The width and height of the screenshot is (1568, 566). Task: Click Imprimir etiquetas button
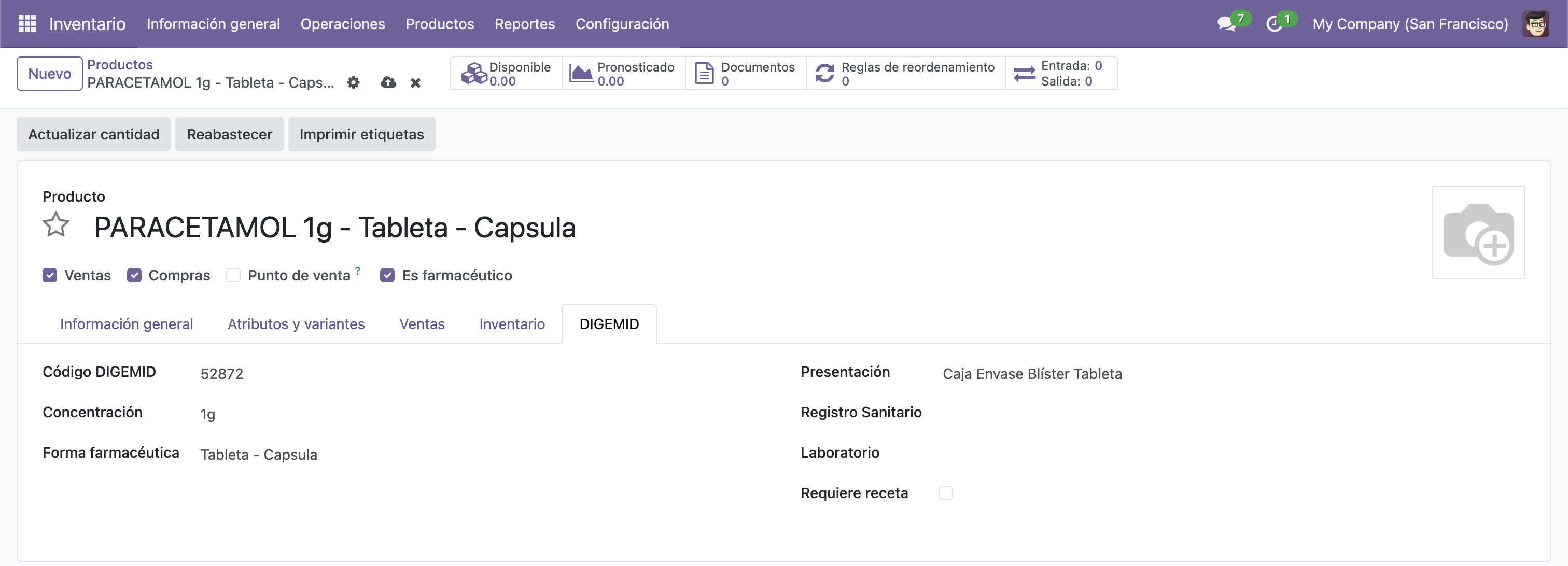point(361,134)
